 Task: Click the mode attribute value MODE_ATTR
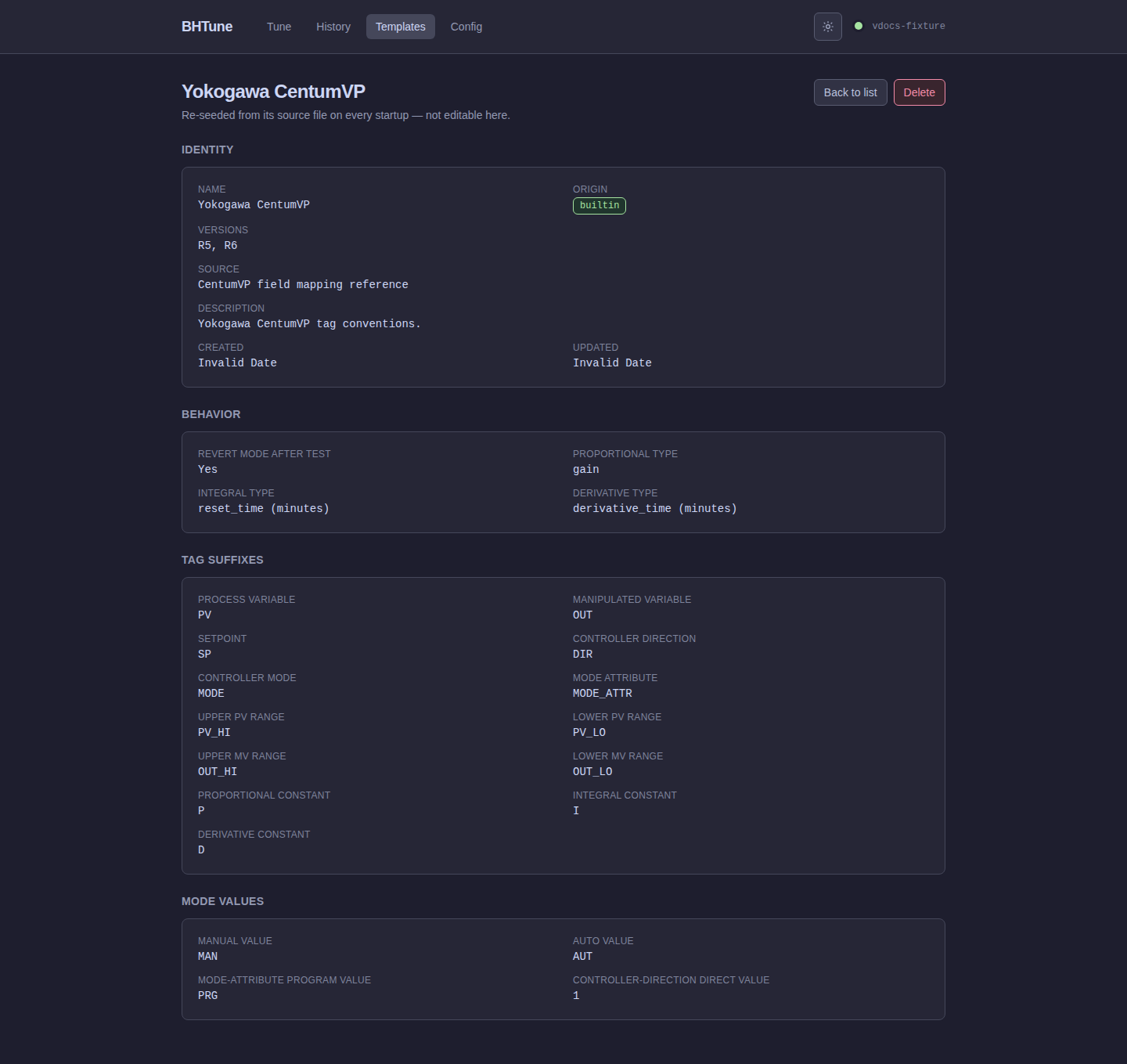coord(602,694)
